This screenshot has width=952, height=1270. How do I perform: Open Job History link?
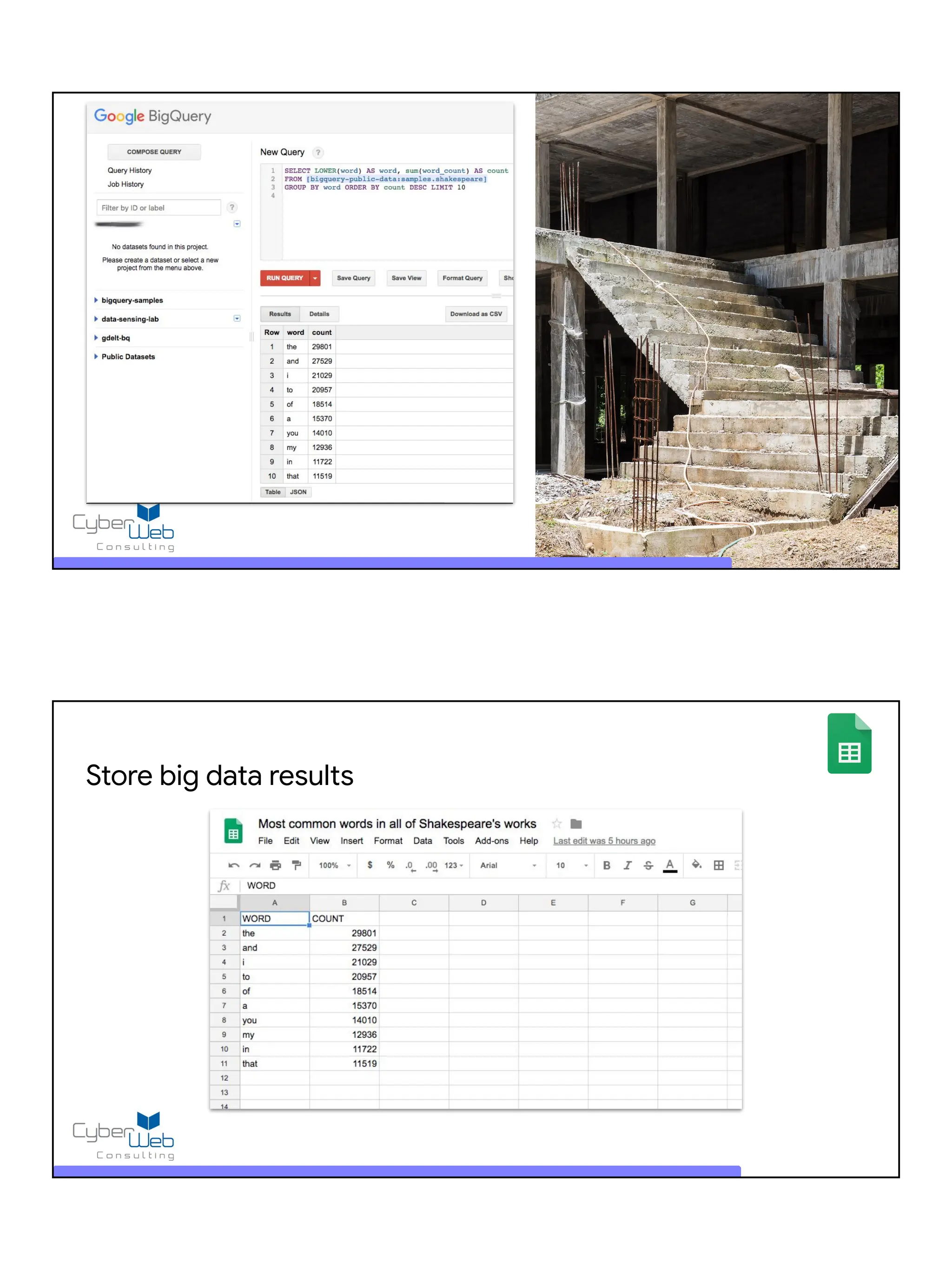click(x=126, y=184)
